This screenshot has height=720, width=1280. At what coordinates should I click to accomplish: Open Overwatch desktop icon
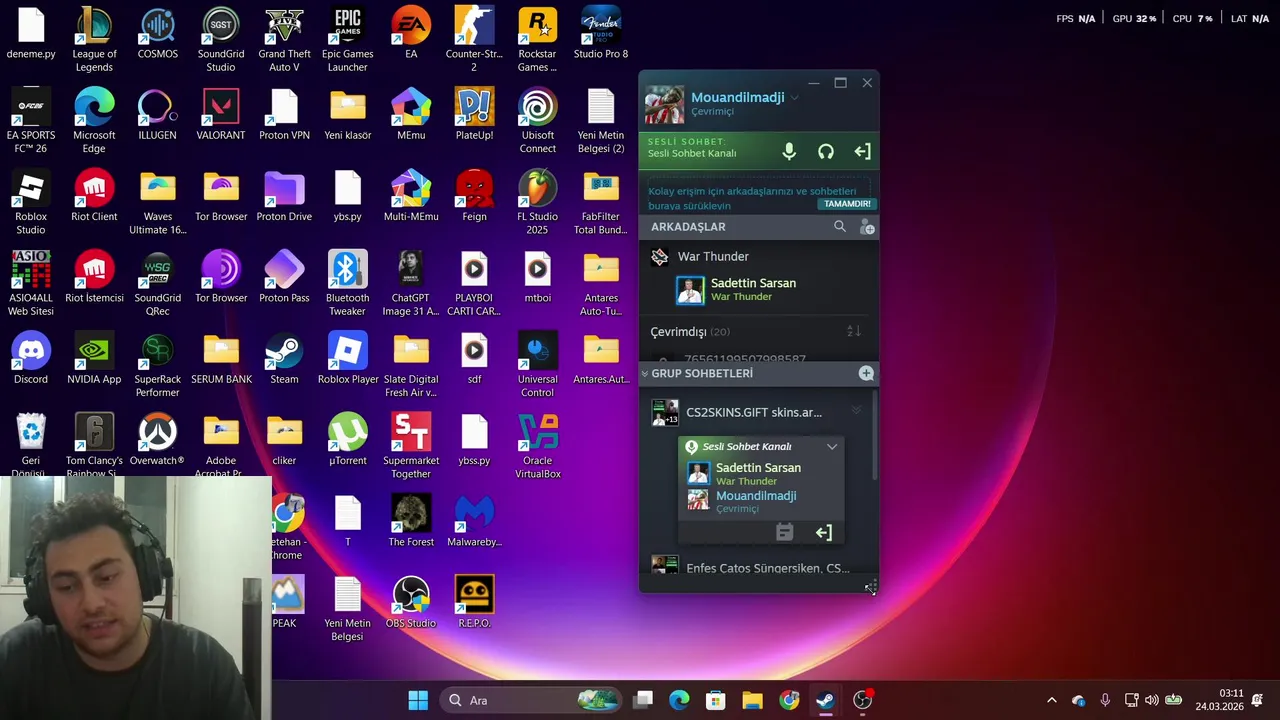click(157, 441)
